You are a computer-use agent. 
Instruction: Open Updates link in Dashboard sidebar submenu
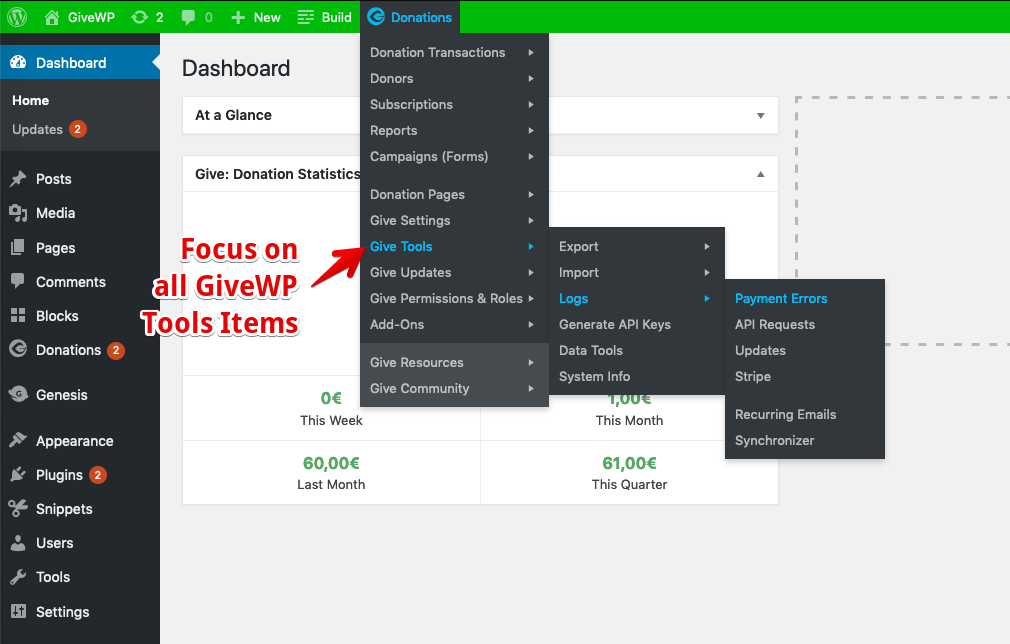pyautogui.click(x=37, y=129)
